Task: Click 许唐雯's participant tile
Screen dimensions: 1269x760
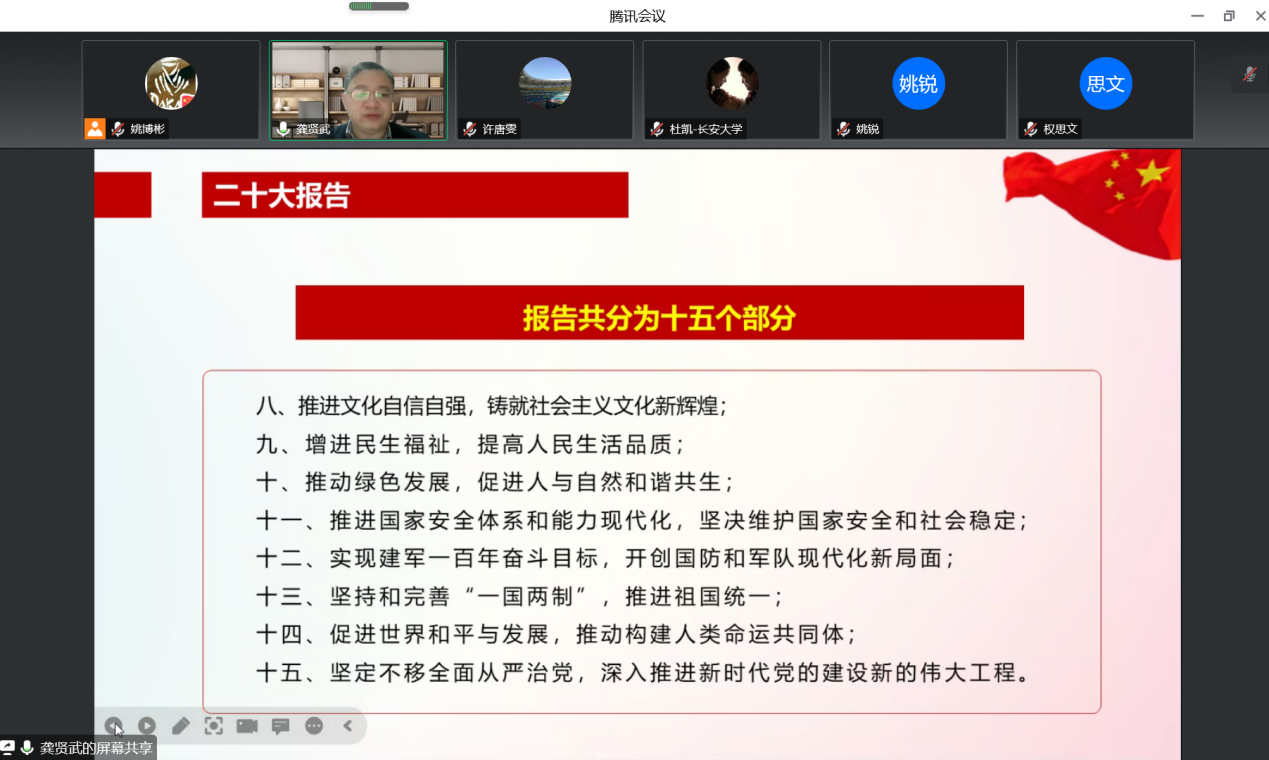Action: point(545,90)
